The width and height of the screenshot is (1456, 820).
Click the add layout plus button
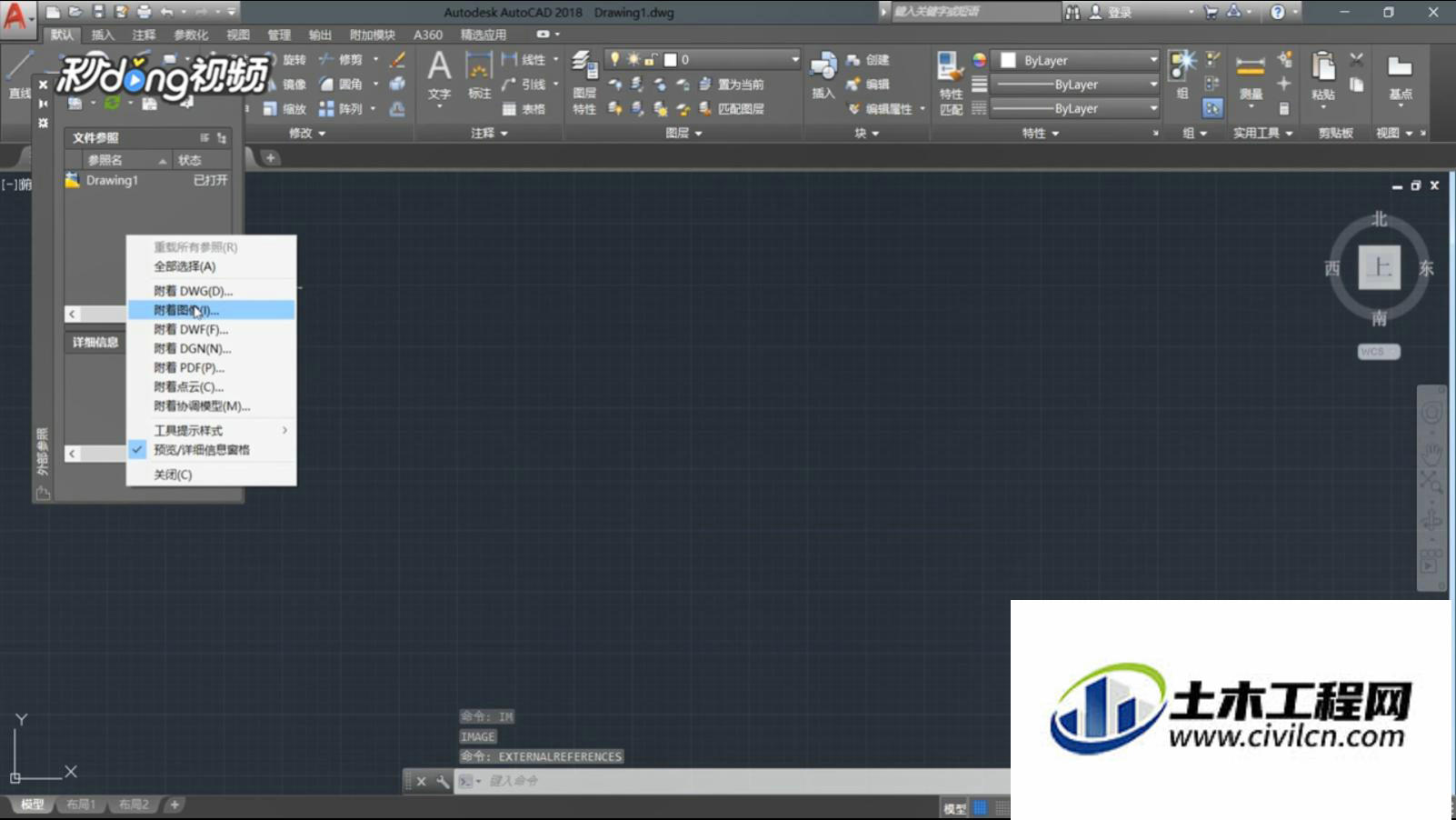pyautogui.click(x=175, y=805)
